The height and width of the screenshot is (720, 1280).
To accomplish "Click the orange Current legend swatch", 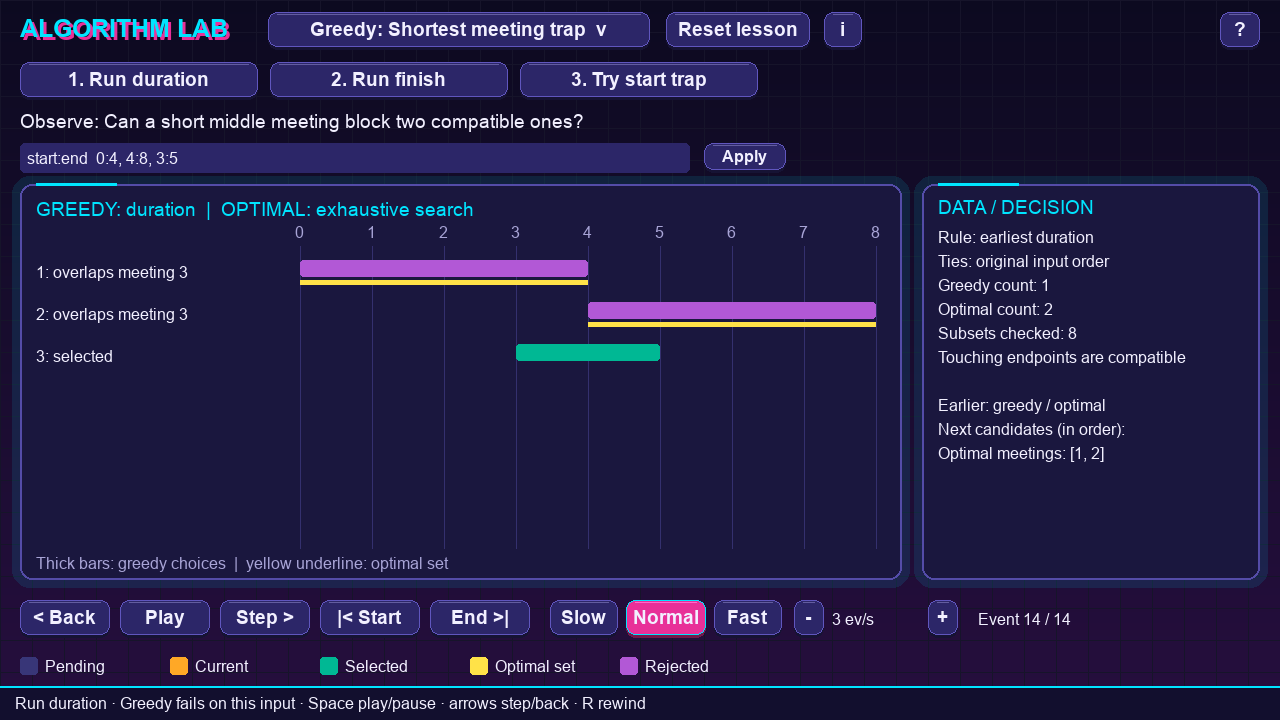I will [x=179, y=666].
